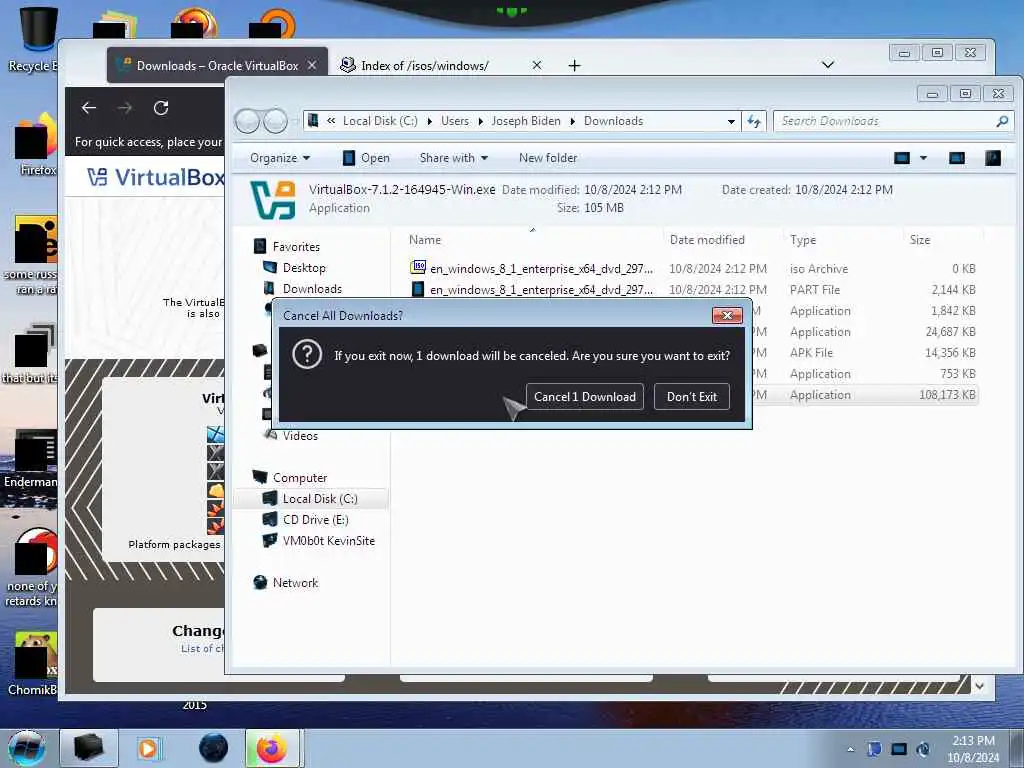Viewport: 1024px width, 768px height.
Task: Open the Share with menu
Action: [x=454, y=158]
